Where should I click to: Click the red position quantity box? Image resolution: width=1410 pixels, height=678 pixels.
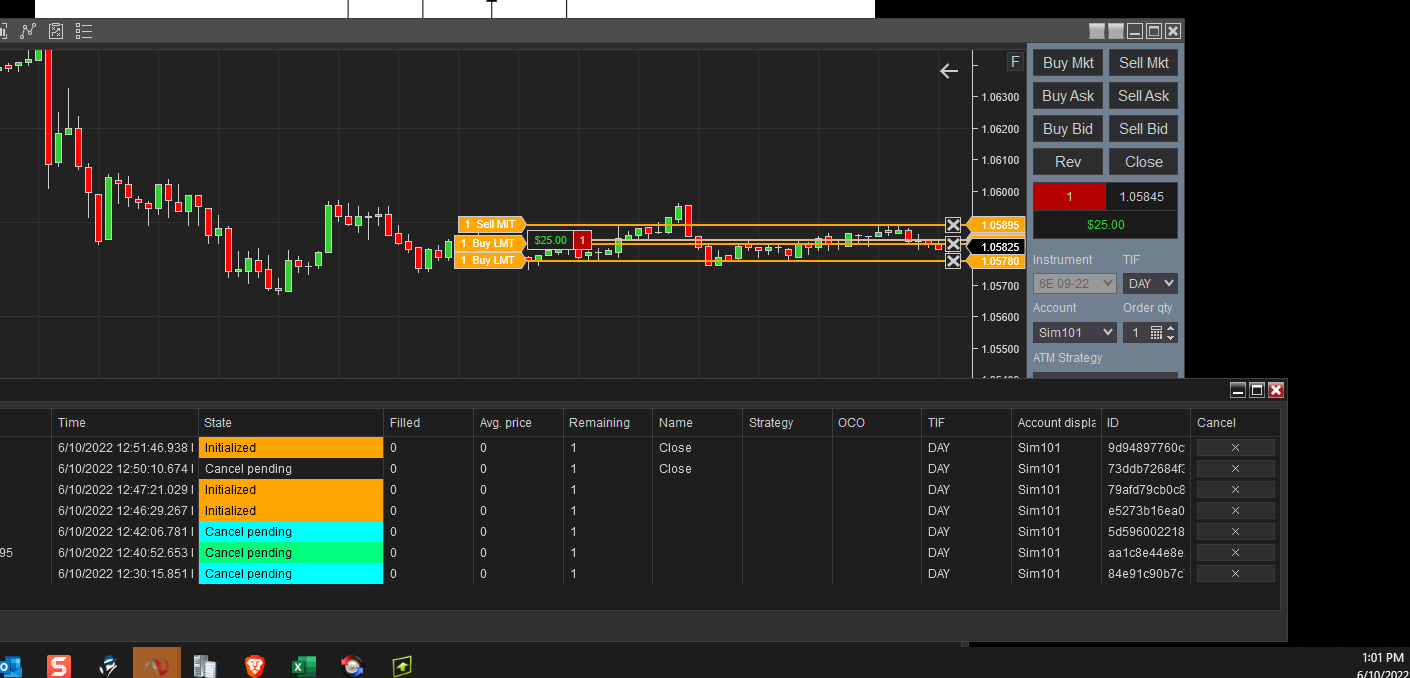pyautogui.click(x=1069, y=197)
